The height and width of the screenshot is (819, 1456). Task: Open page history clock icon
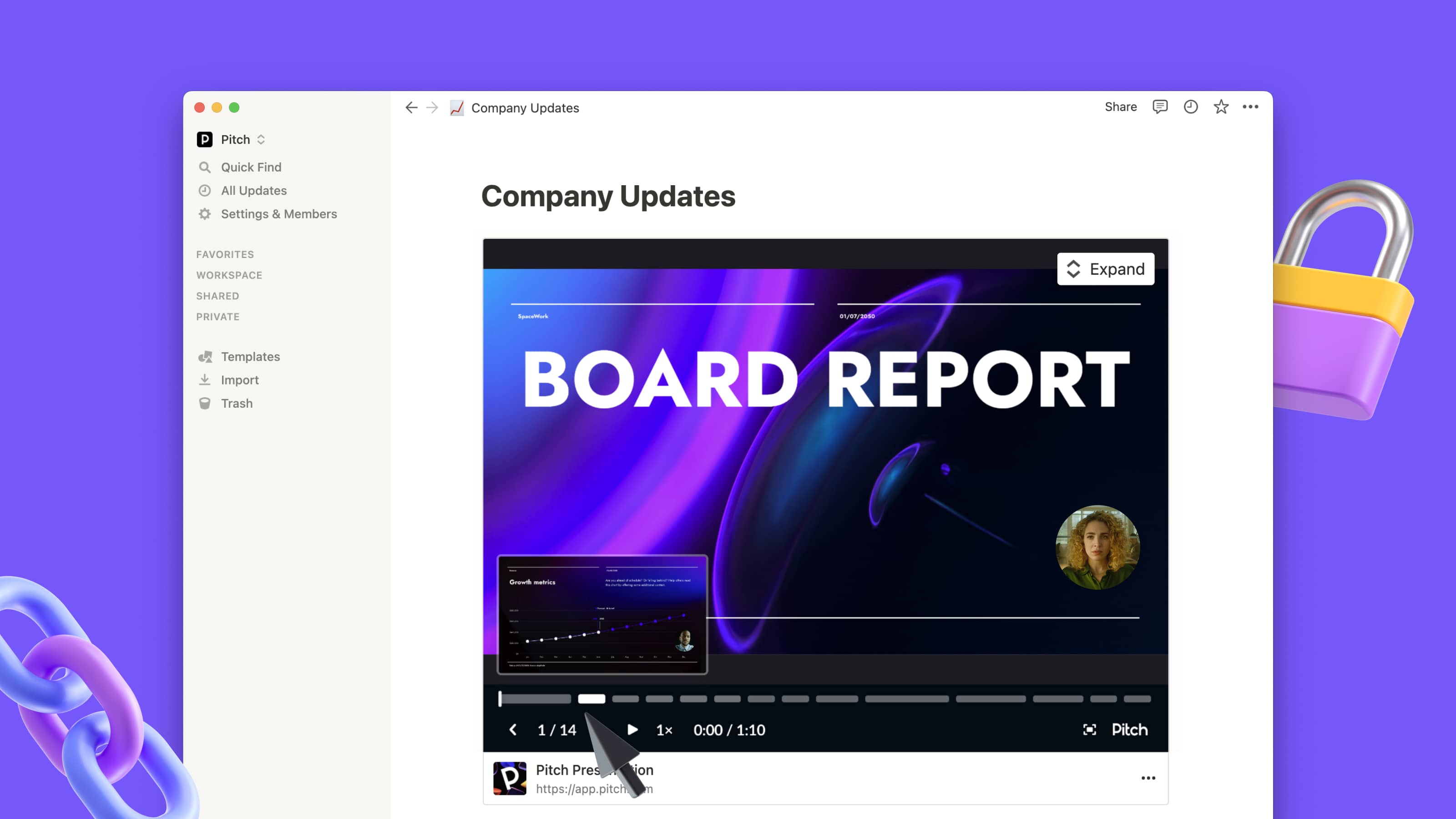tap(1190, 107)
